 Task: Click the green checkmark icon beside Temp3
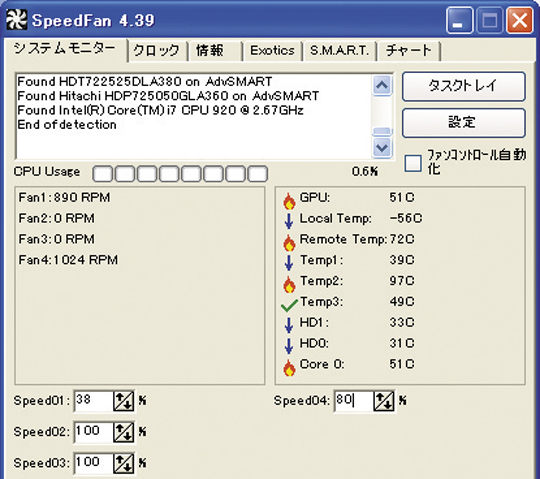[x=289, y=305]
